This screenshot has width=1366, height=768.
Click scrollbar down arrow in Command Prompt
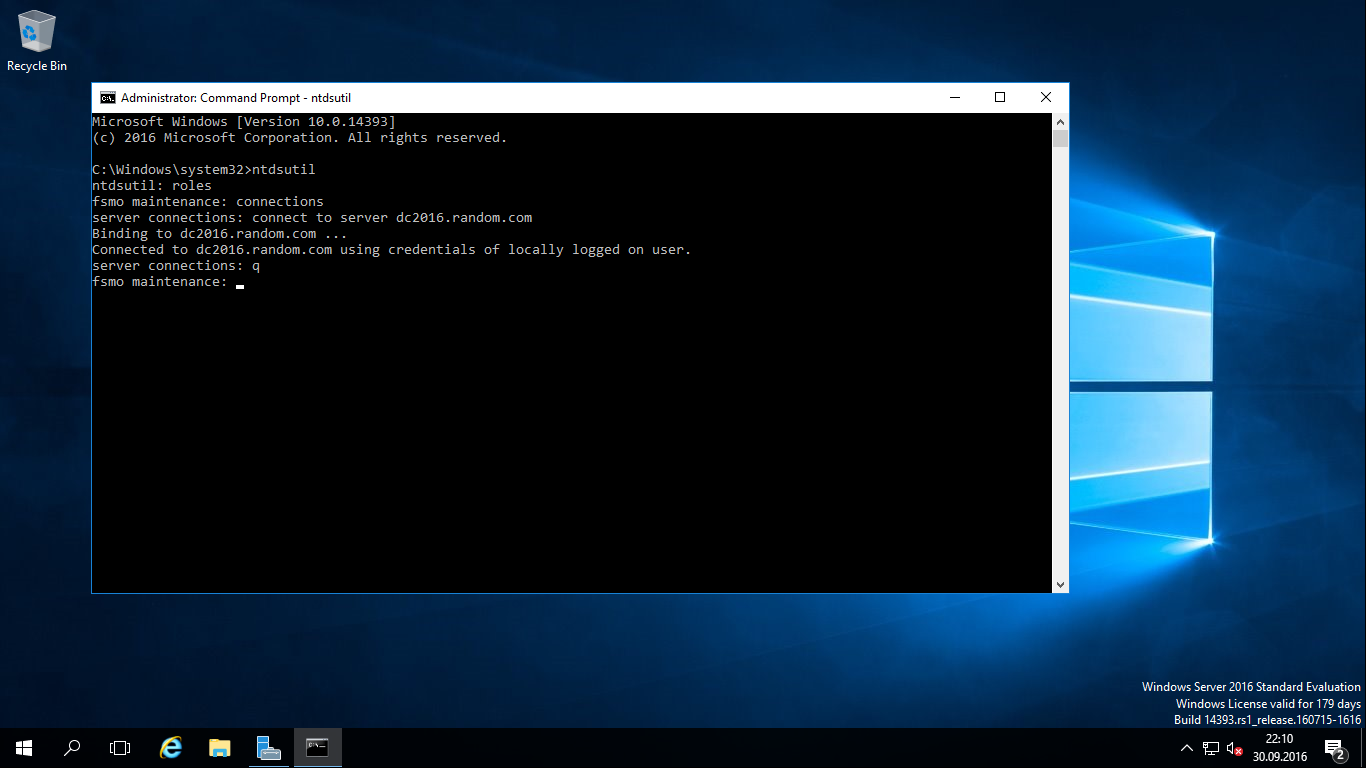coord(1060,584)
